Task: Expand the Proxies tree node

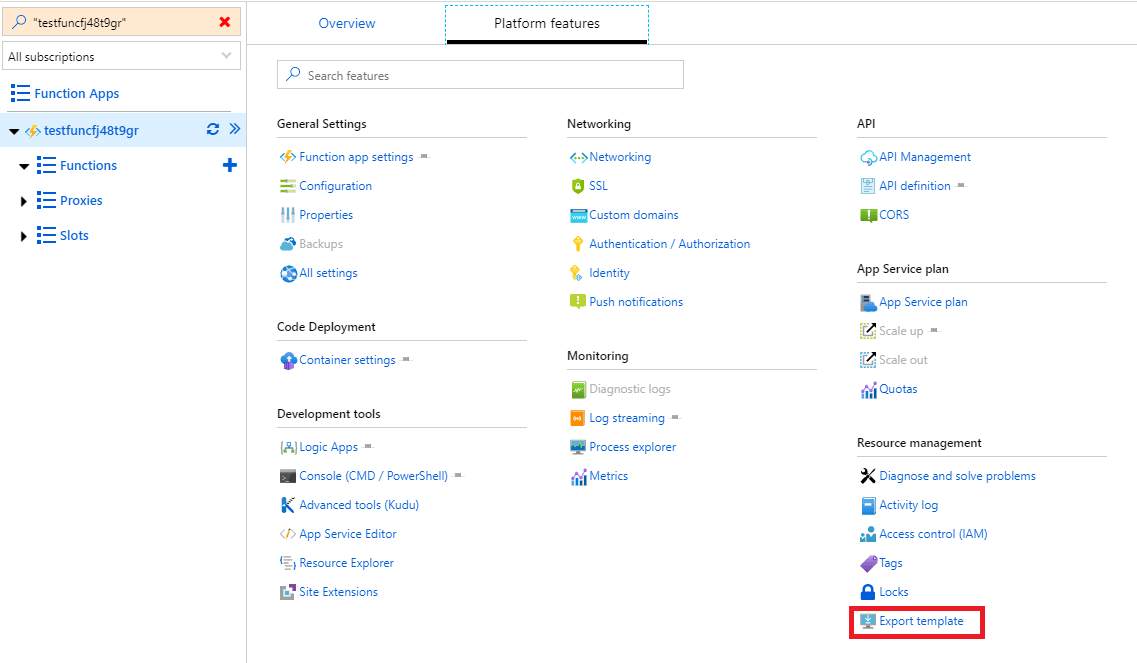Action: click(24, 201)
